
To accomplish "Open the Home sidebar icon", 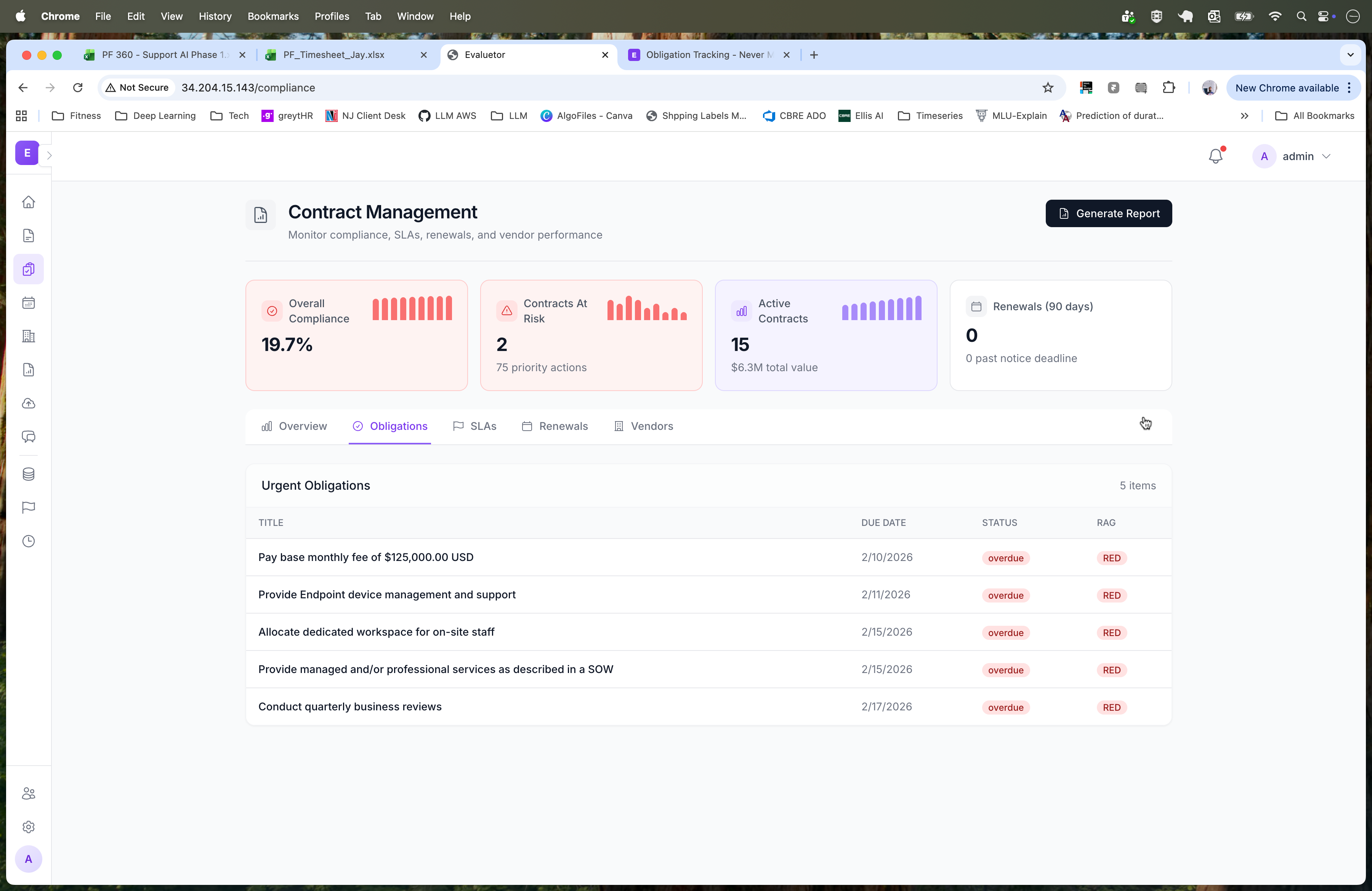I will [28, 202].
